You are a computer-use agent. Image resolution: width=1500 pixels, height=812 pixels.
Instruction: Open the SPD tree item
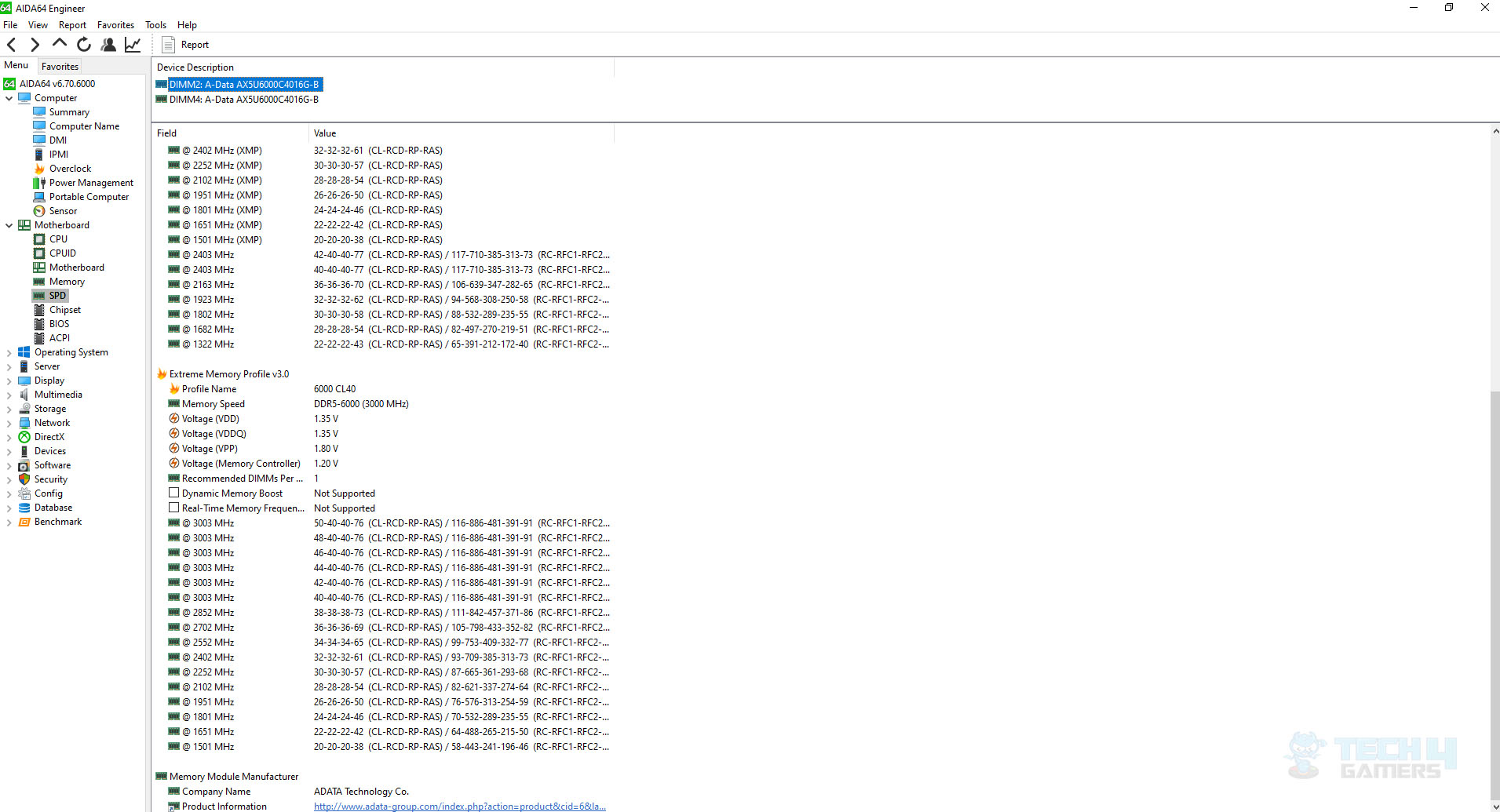pos(57,296)
